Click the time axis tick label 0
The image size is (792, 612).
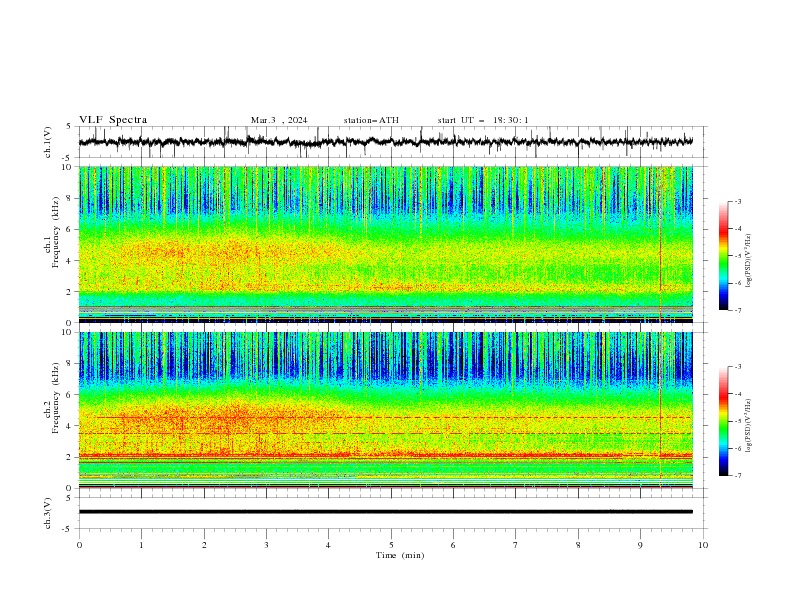pyautogui.click(x=79, y=545)
